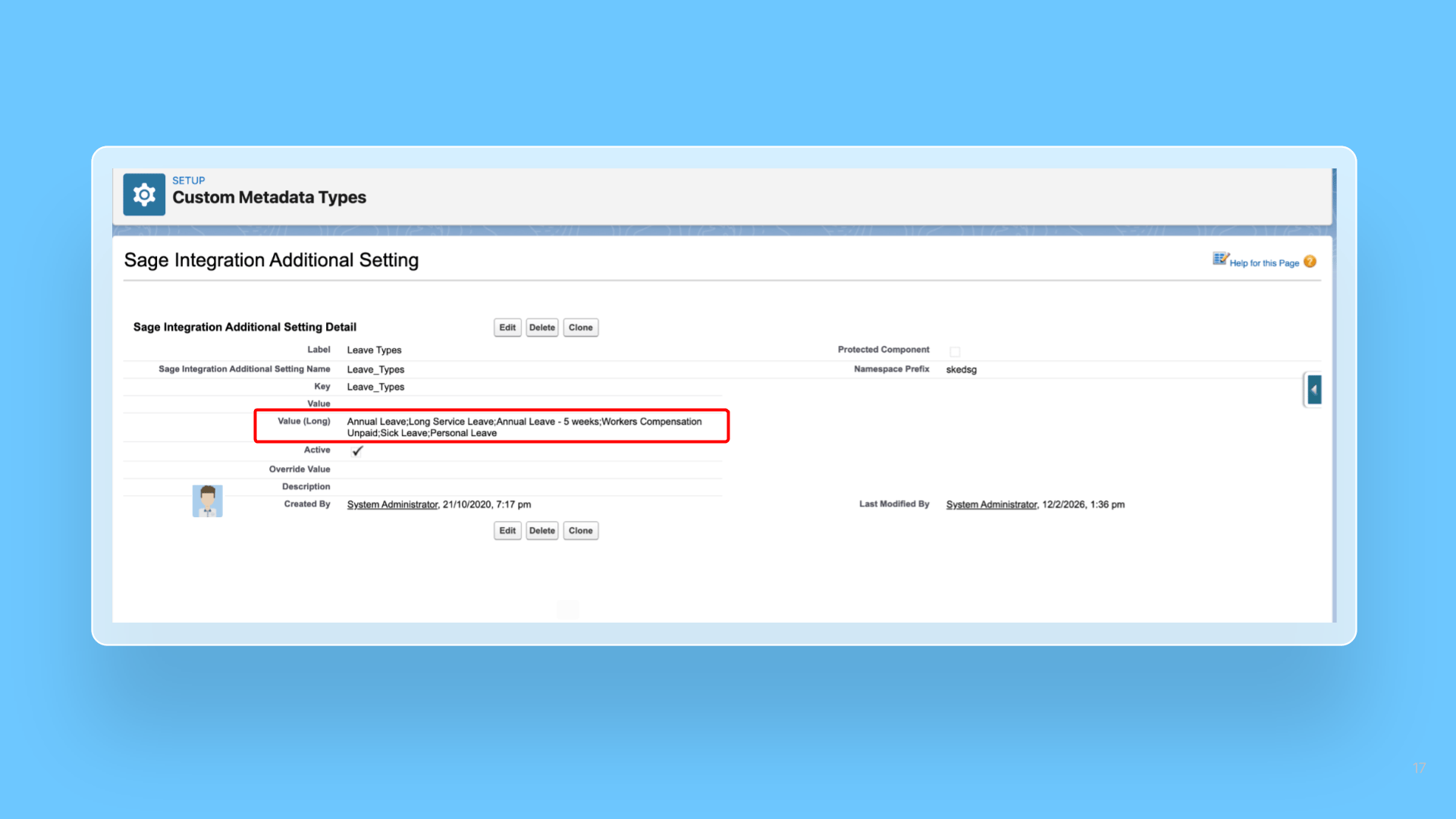This screenshot has height=819, width=1456.
Task: Click the Active checkmark indicator
Action: tap(358, 450)
